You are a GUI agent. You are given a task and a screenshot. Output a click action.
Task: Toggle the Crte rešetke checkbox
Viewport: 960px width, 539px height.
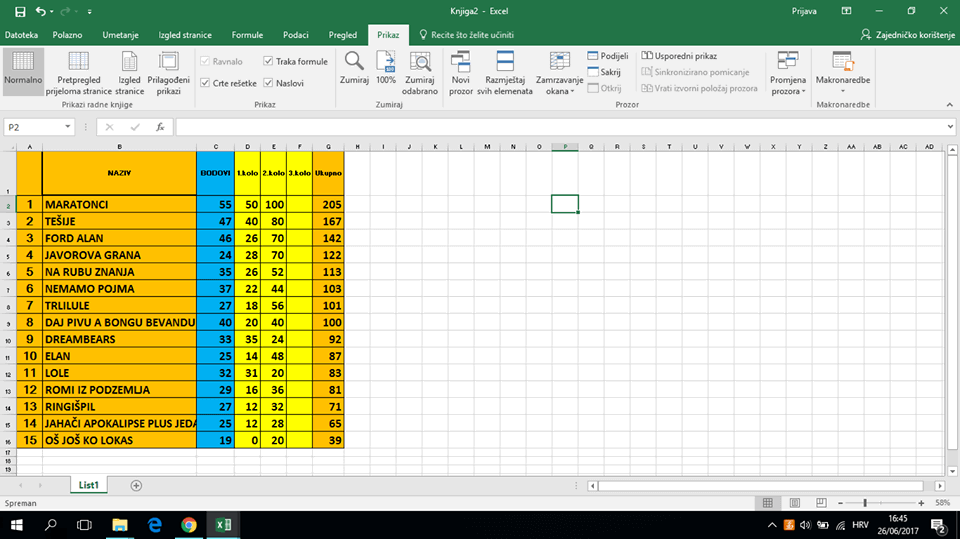point(206,83)
